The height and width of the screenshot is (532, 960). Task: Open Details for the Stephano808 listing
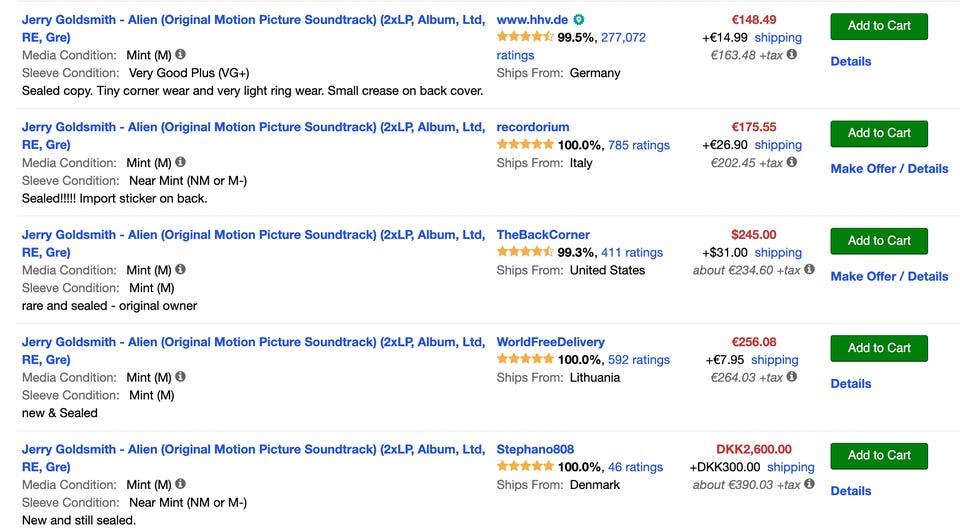pyautogui.click(x=850, y=491)
